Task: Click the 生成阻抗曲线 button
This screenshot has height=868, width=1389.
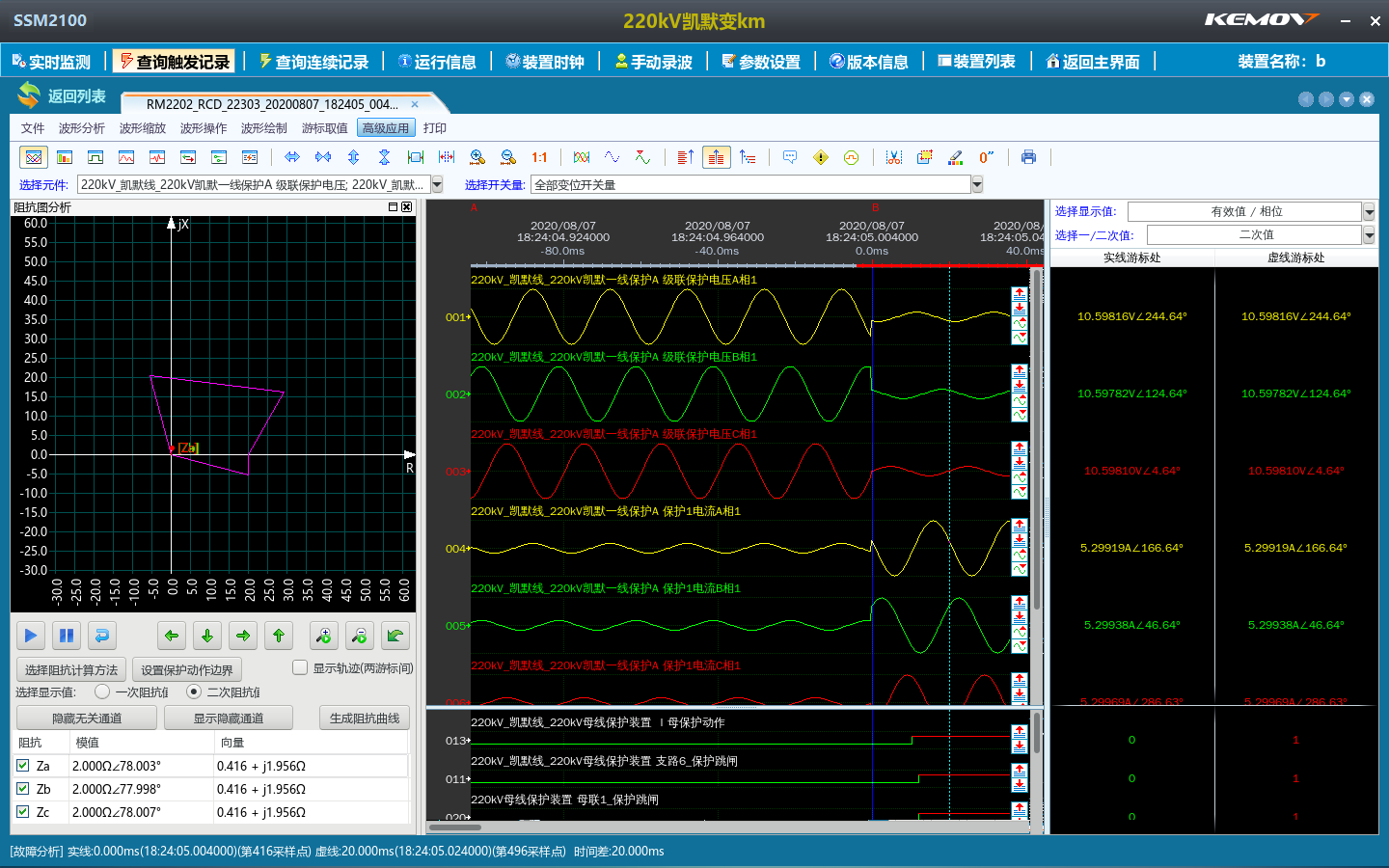Action: (x=364, y=718)
